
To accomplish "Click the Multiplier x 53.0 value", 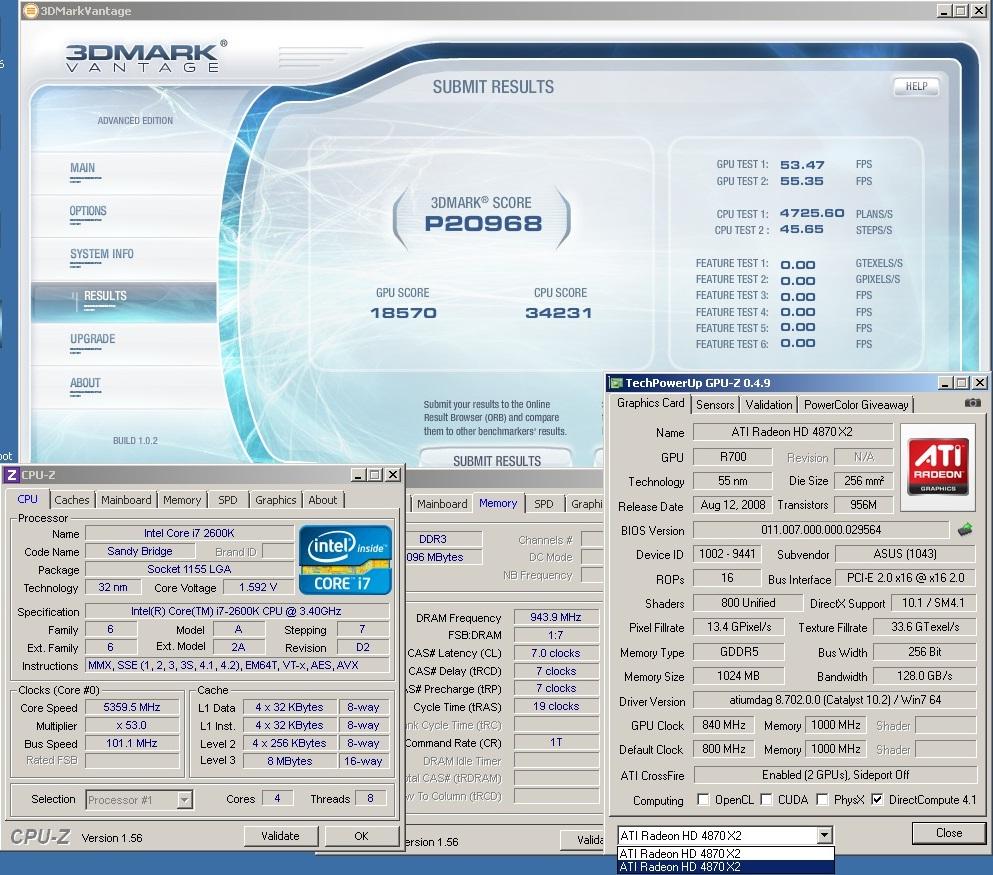I will pos(132,725).
